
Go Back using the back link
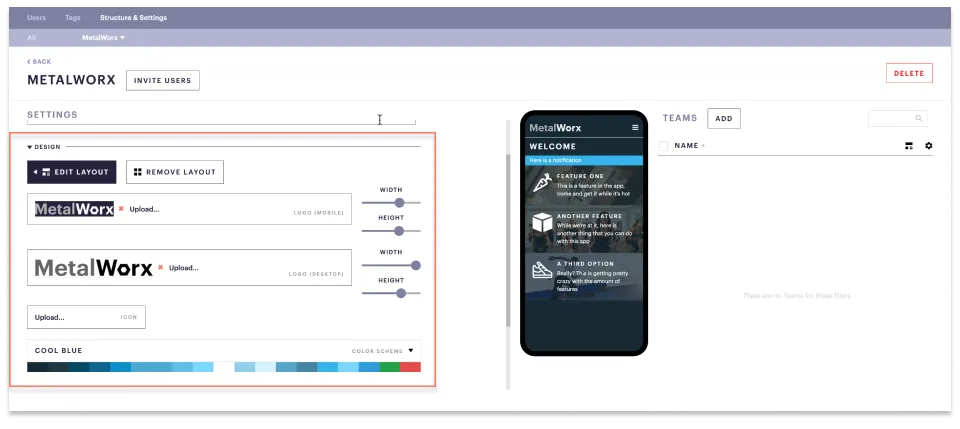pos(39,62)
